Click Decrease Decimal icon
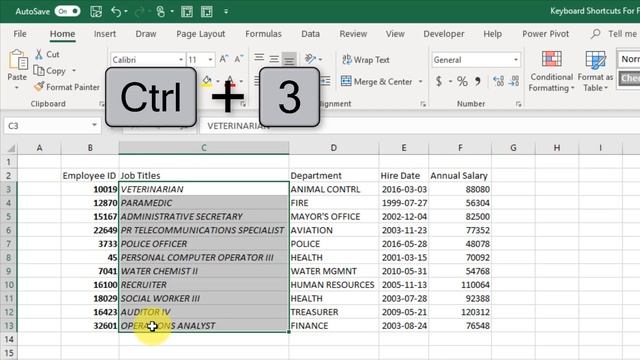This screenshot has height=360, width=640. (x=513, y=81)
